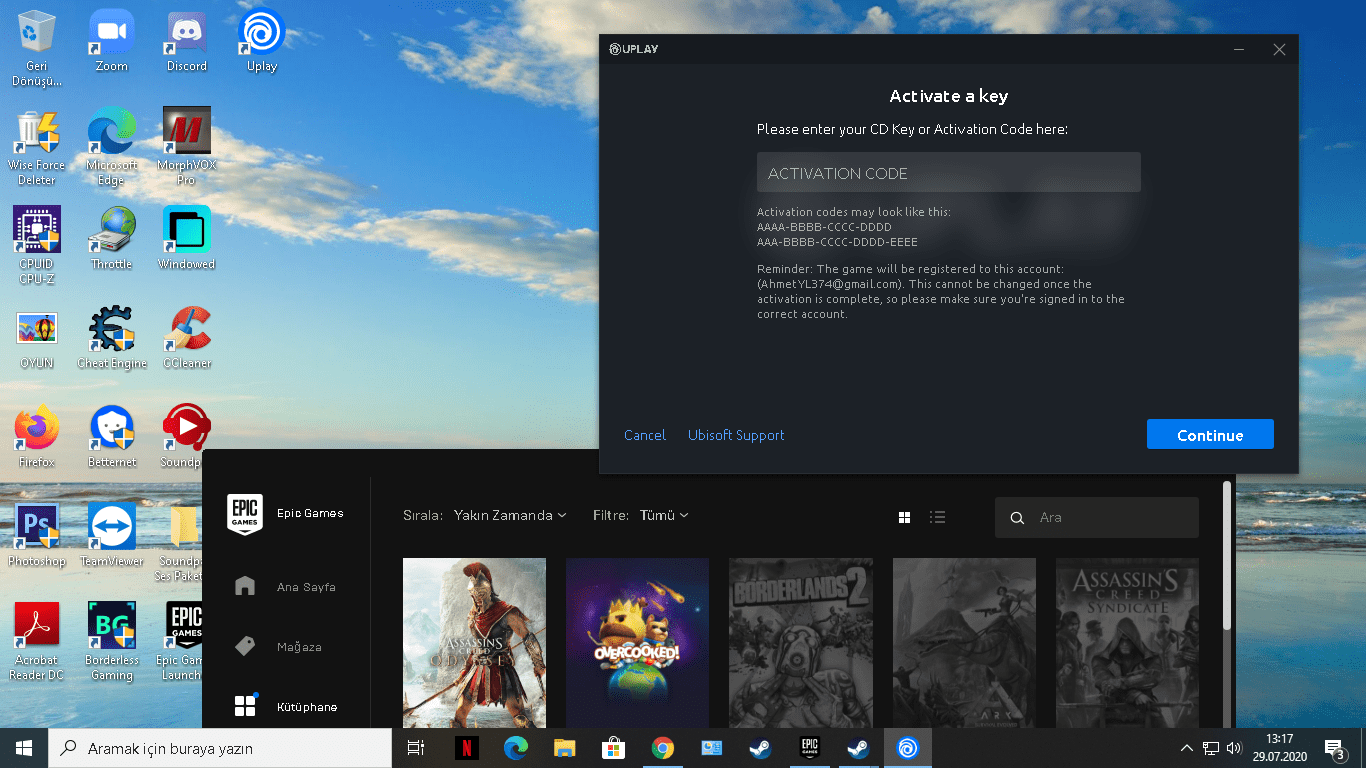Open the Windows Start menu

(24, 748)
